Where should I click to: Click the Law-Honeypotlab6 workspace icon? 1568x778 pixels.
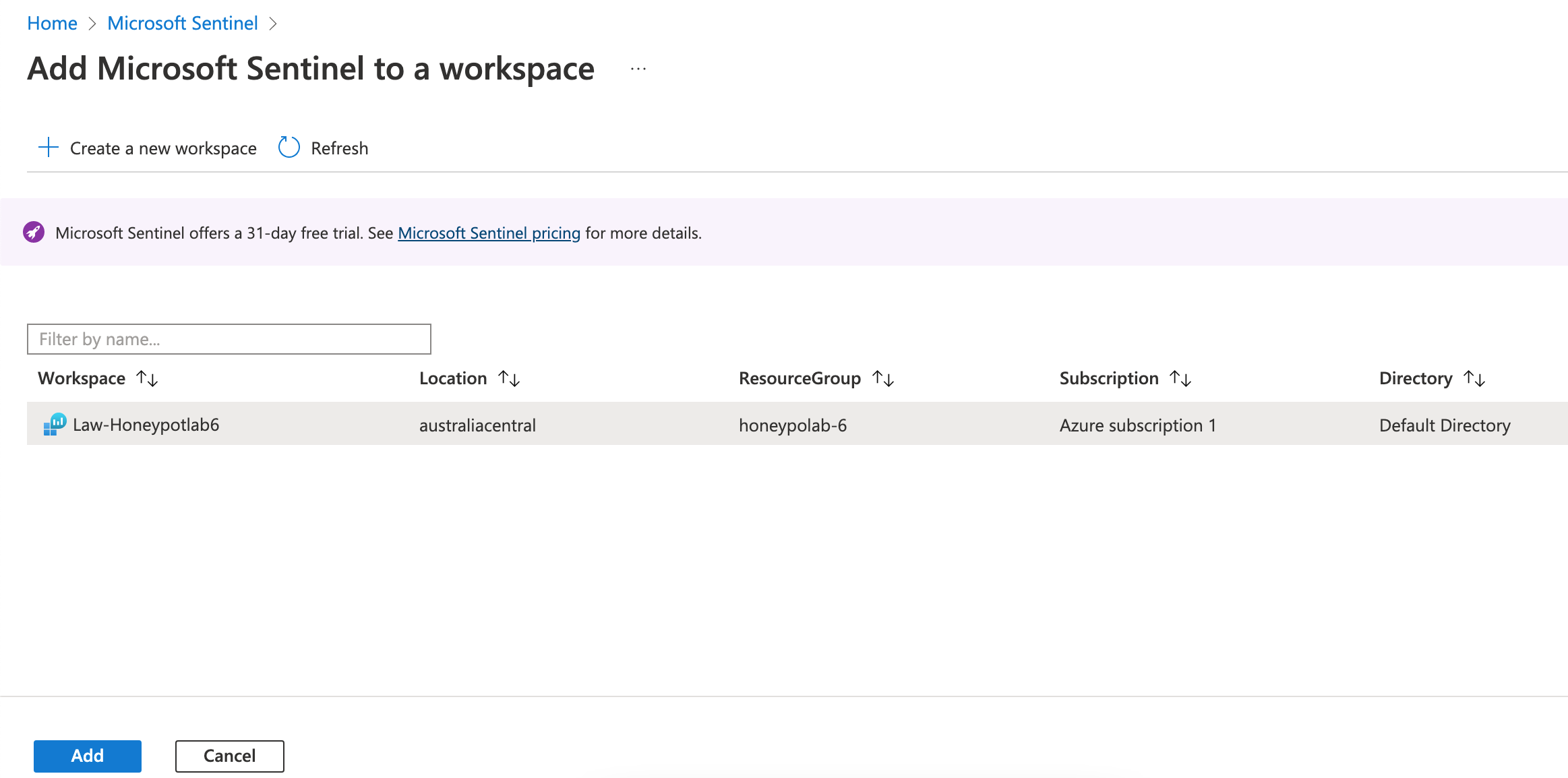[53, 424]
